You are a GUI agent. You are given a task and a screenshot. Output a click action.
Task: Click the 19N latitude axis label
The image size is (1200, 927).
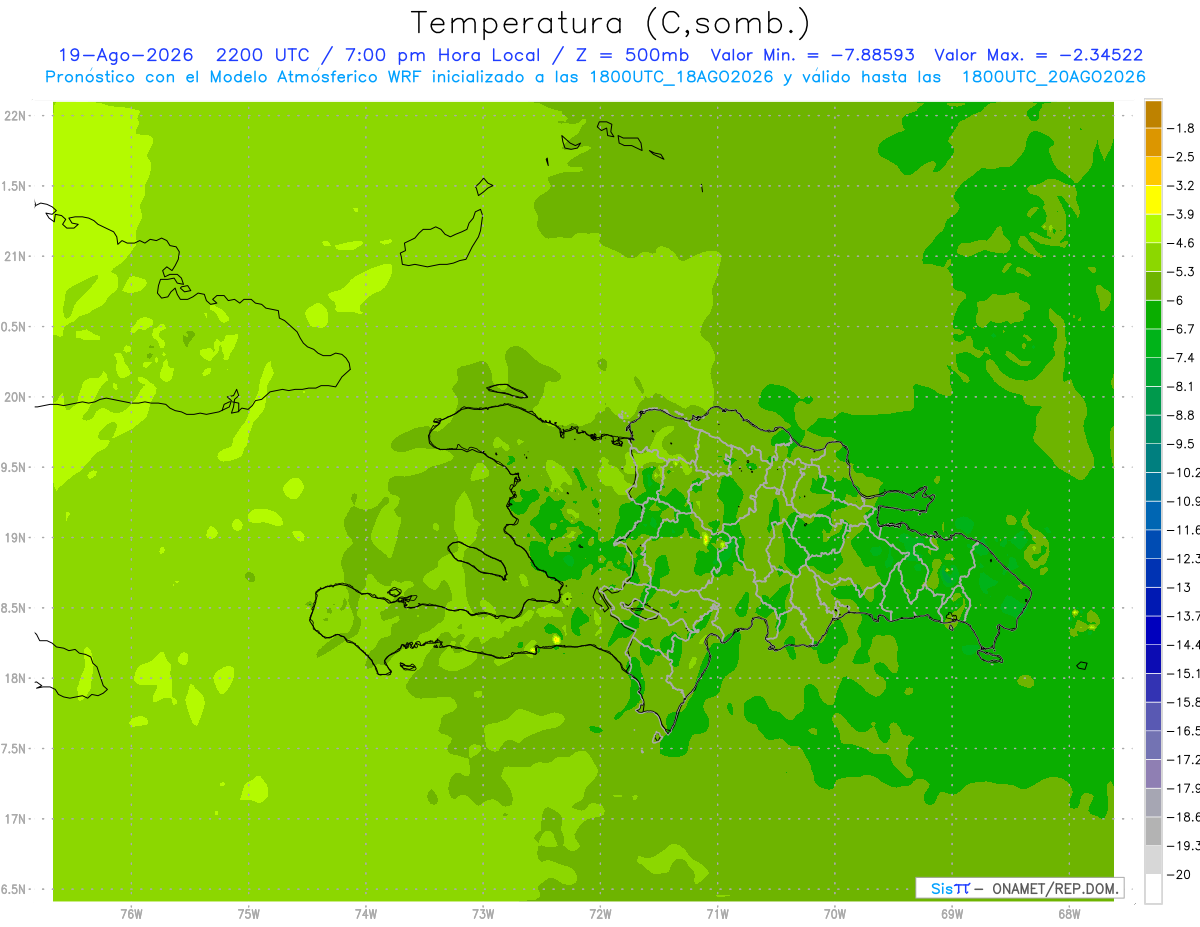click(15, 538)
